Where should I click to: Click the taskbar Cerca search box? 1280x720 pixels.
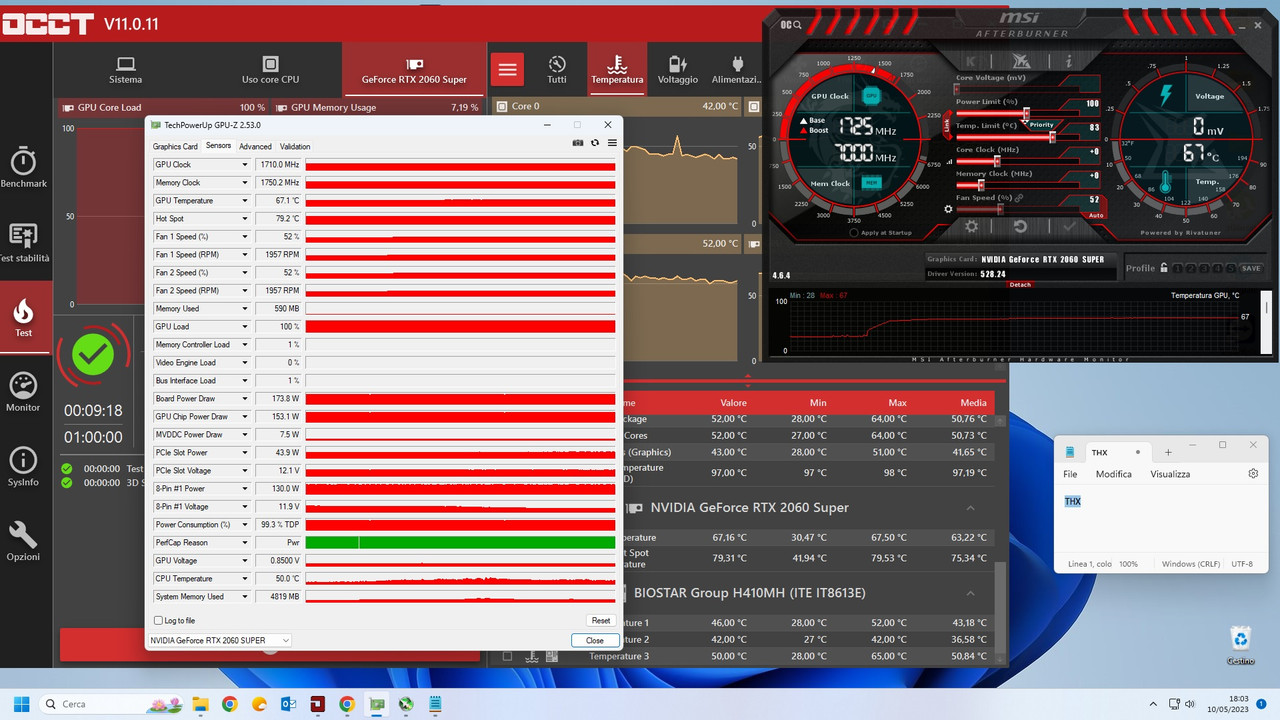pos(112,704)
